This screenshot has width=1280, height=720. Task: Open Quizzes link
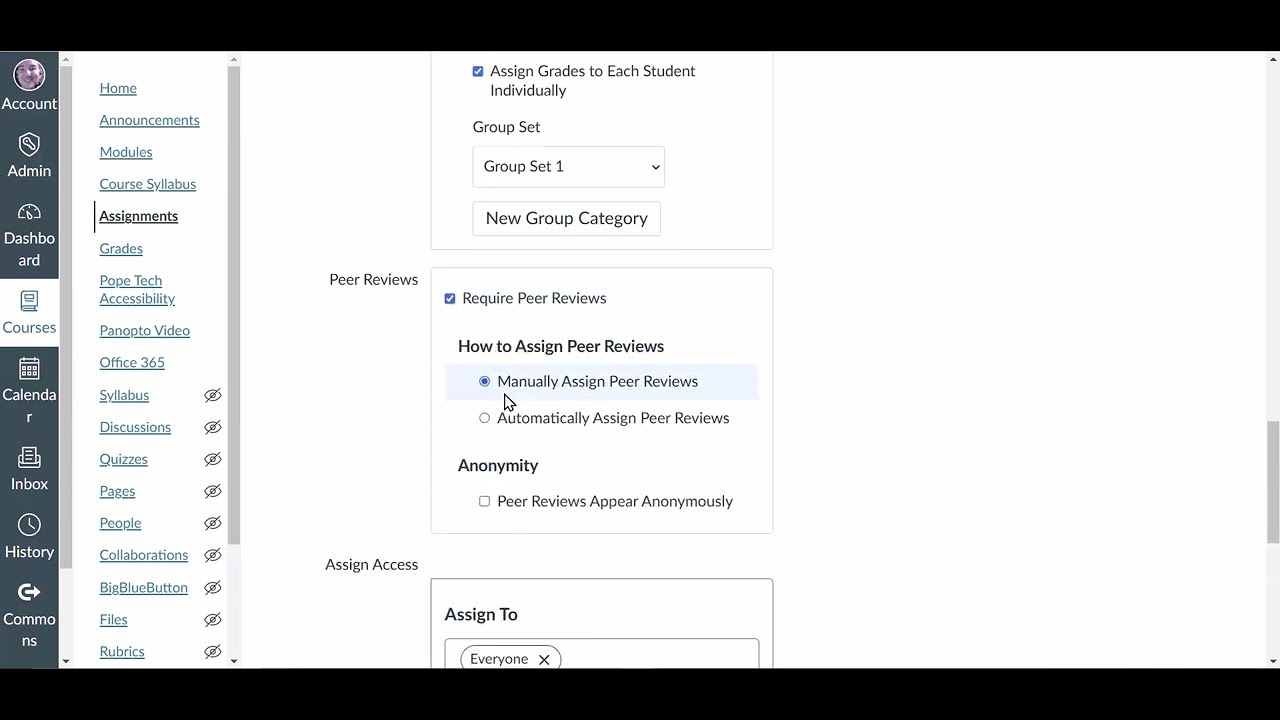click(123, 459)
